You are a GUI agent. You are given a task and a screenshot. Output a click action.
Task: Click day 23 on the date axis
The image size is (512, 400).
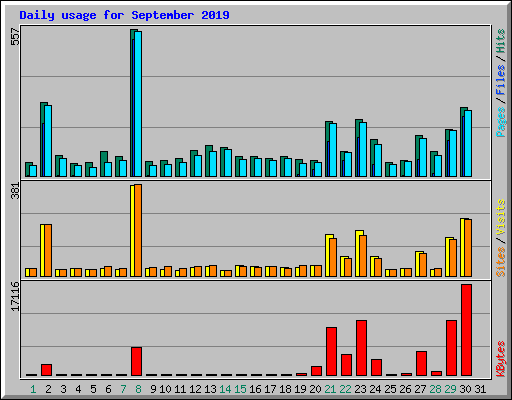pyautogui.click(x=360, y=389)
